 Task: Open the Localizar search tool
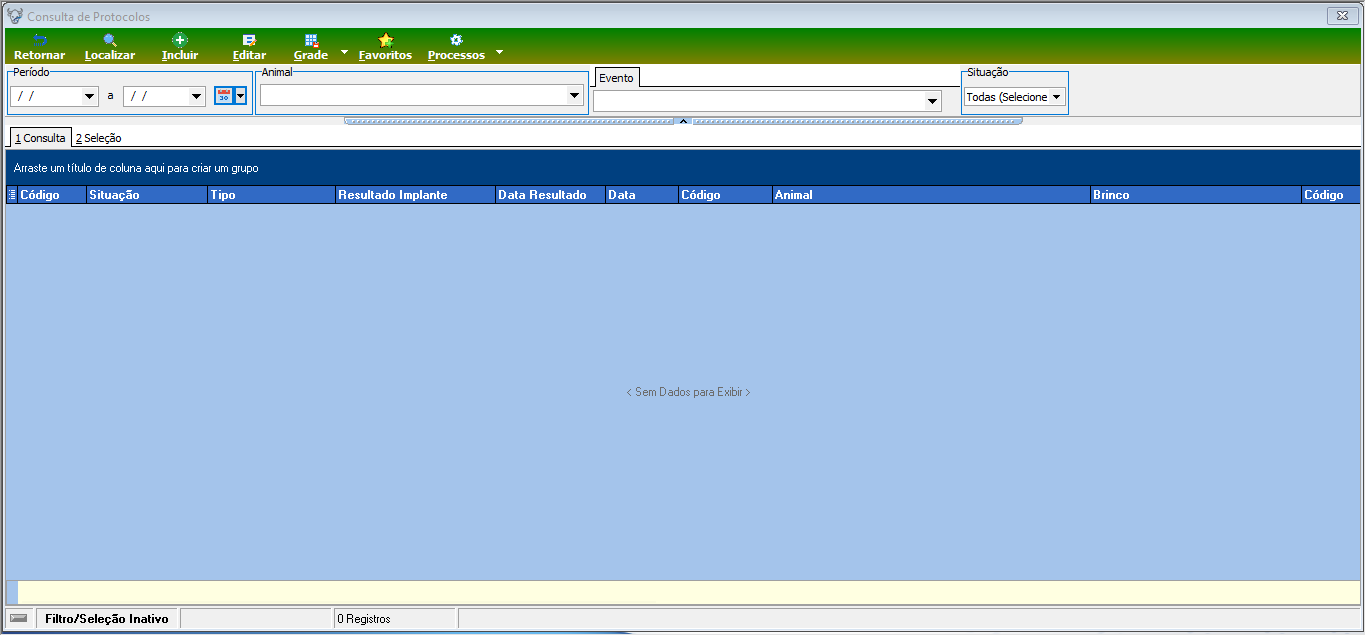coord(110,47)
